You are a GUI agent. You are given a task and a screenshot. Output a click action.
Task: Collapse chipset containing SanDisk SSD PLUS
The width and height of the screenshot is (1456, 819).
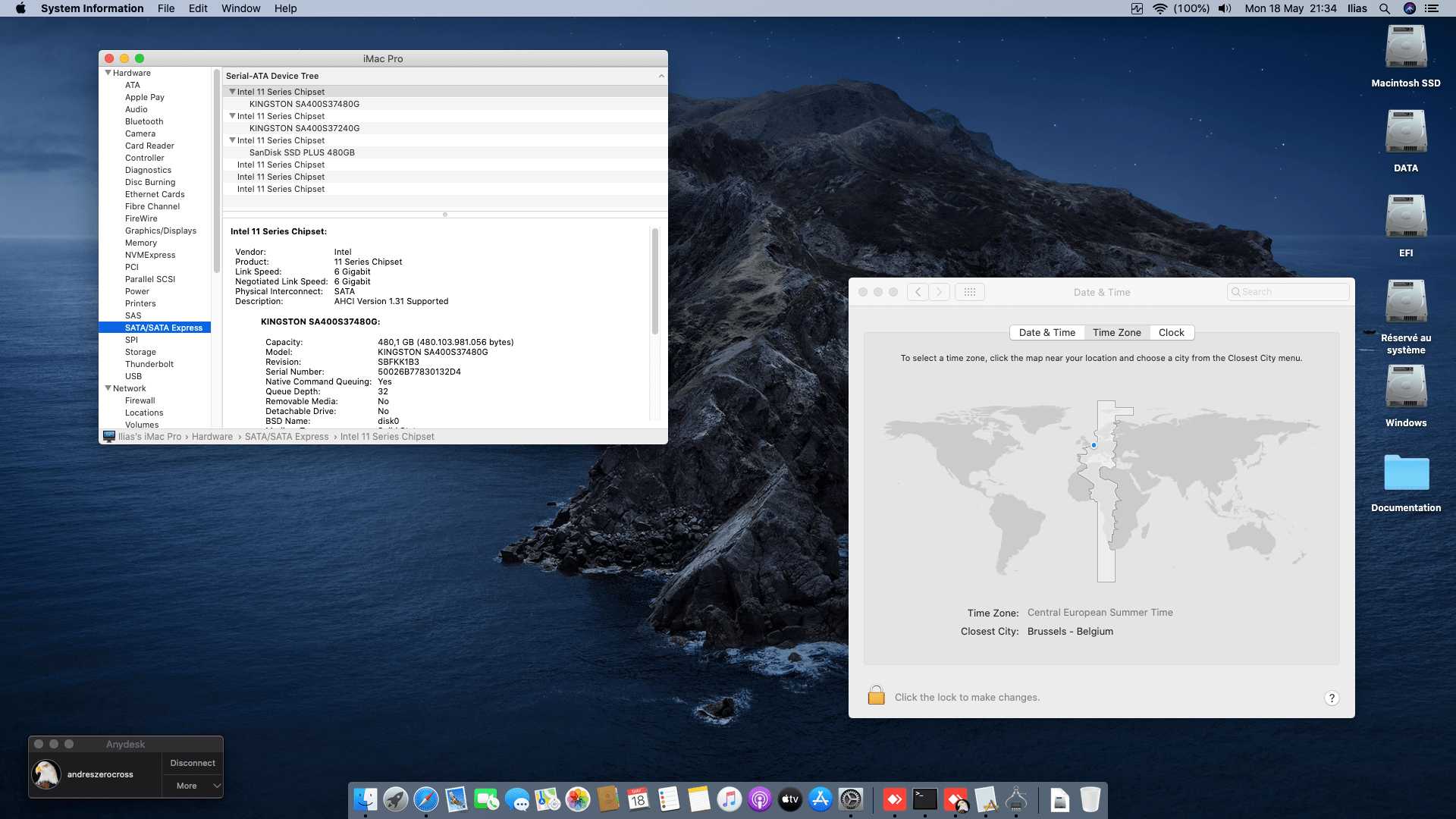click(232, 140)
